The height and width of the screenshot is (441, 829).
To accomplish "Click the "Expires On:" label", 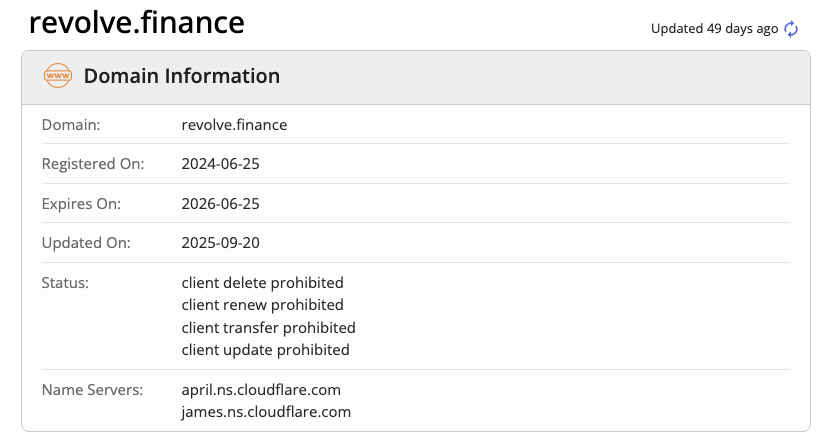I will click(81, 203).
